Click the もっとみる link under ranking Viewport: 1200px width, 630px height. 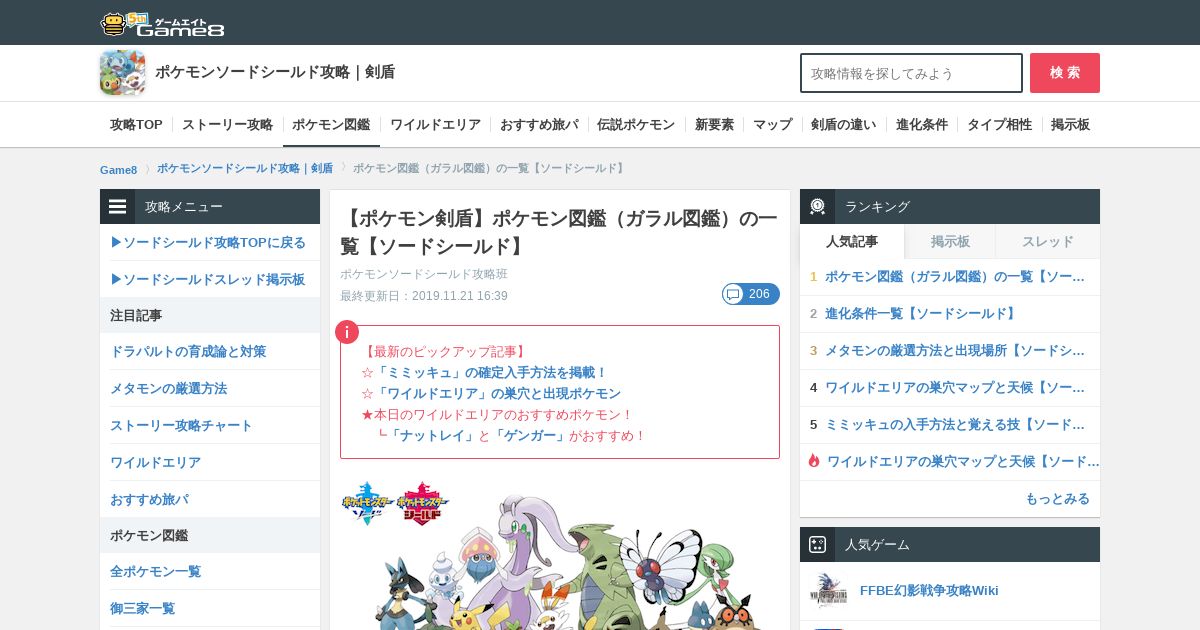(x=1057, y=499)
